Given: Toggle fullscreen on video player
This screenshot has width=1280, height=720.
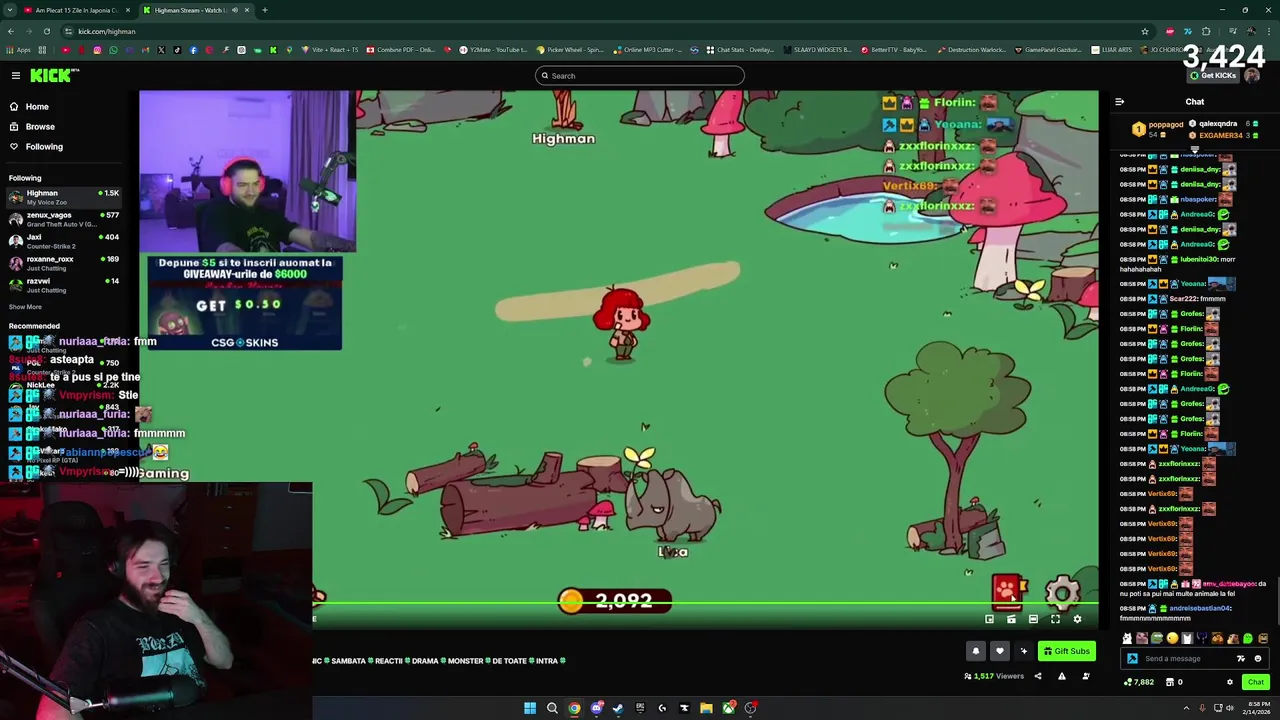Looking at the screenshot, I should tap(1055, 620).
